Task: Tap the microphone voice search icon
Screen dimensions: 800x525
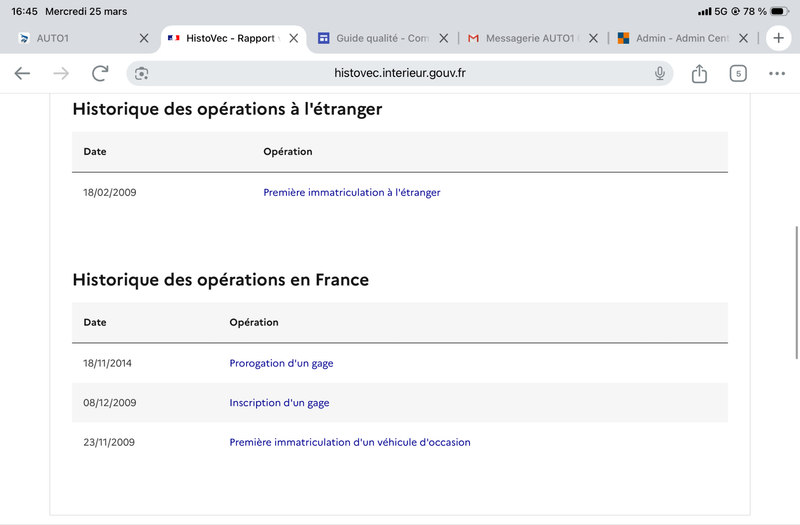Action: pos(660,73)
